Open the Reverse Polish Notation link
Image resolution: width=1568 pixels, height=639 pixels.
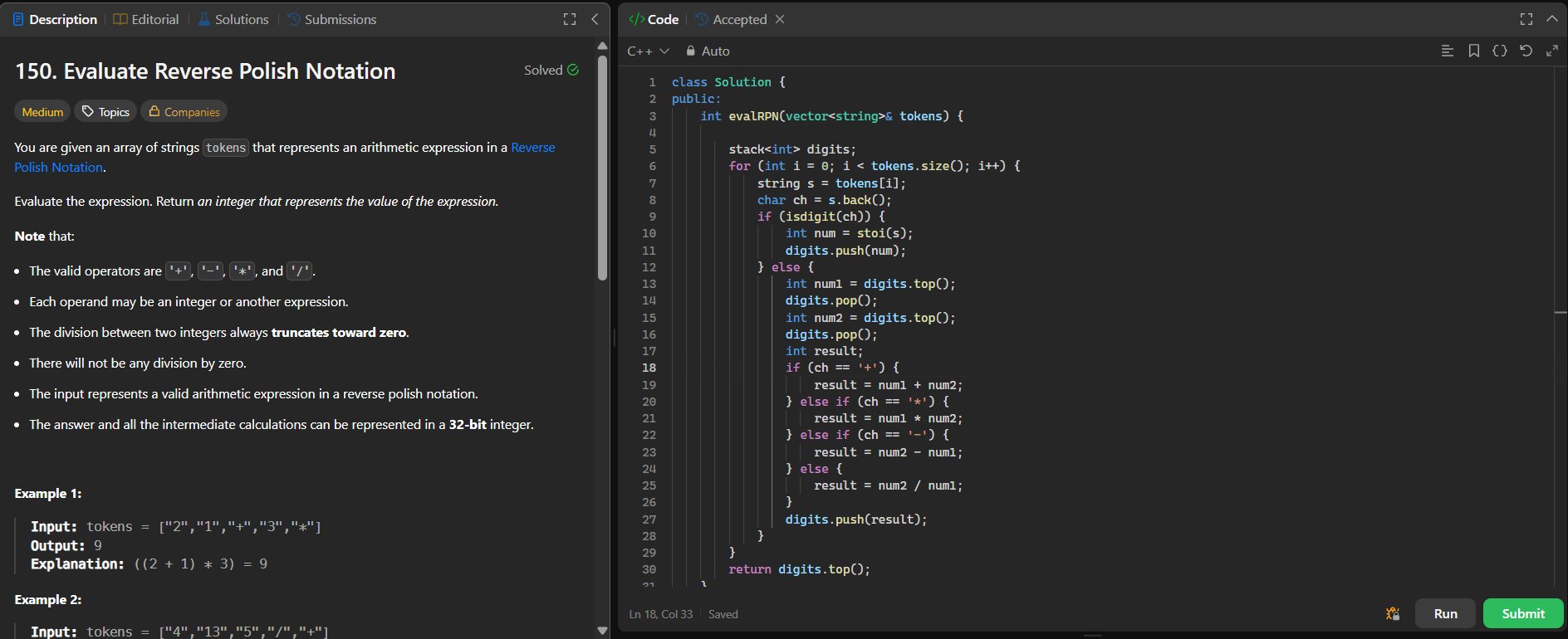coord(532,148)
